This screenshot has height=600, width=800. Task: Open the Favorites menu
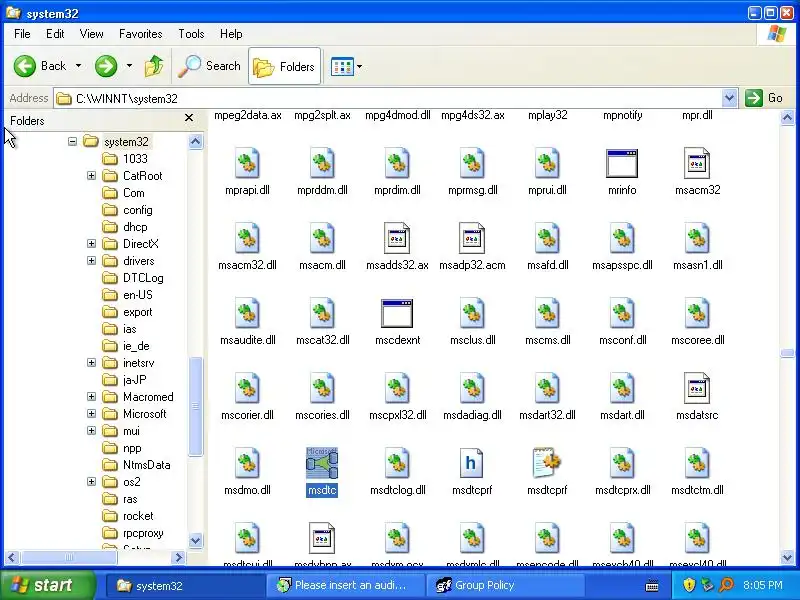[x=140, y=34]
